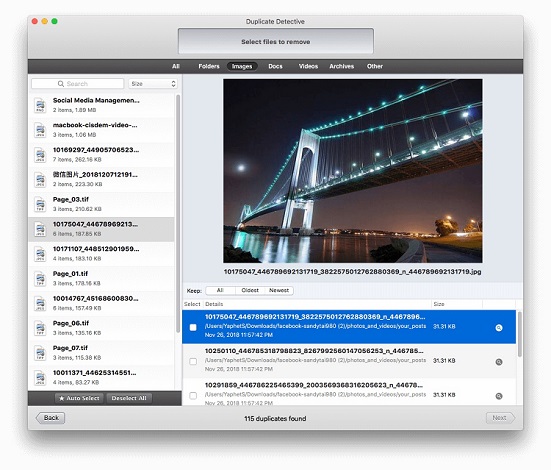The image size is (551, 470).
Task: Select the Page_03.tif group name
Action: coord(71,199)
